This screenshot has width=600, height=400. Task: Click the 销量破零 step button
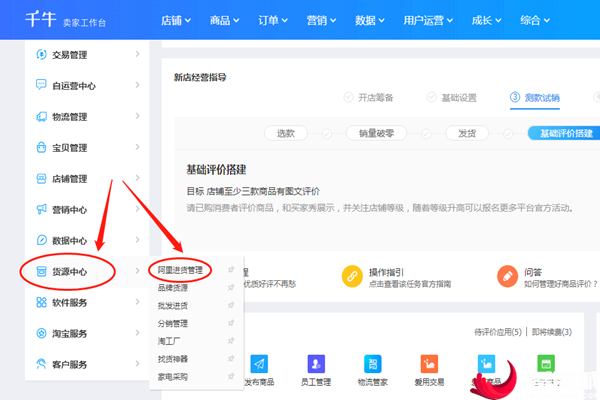(x=376, y=133)
